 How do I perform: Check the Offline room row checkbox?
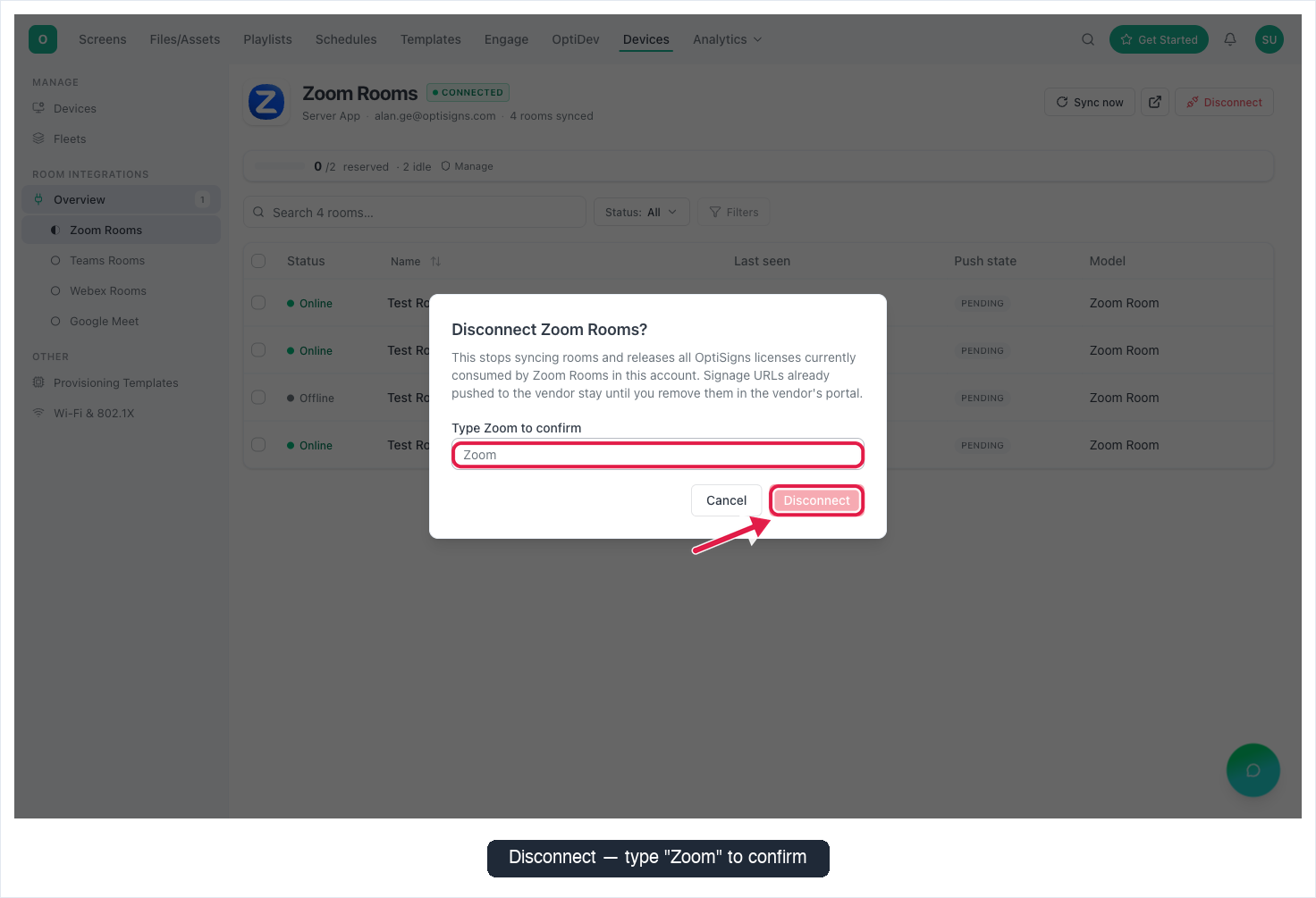tap(258, 398)
